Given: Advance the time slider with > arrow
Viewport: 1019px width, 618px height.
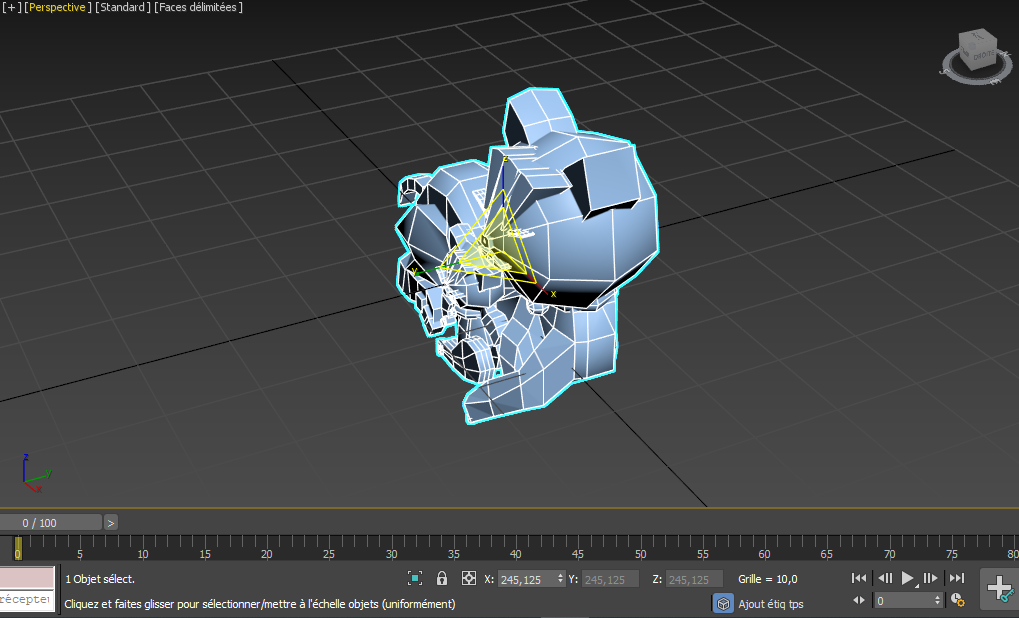Looking at the screenshot, I should pyautogui.click(x=110, y=522).
